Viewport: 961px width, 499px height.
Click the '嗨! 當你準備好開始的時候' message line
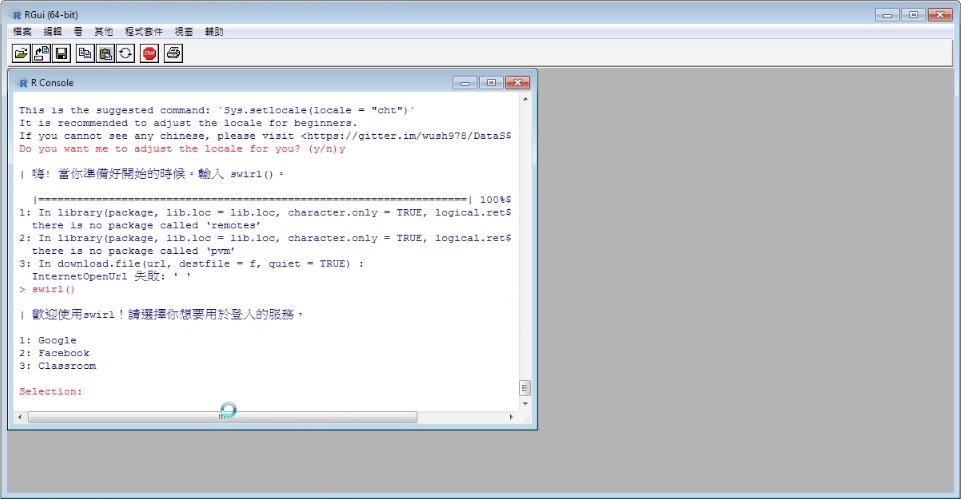152,174
